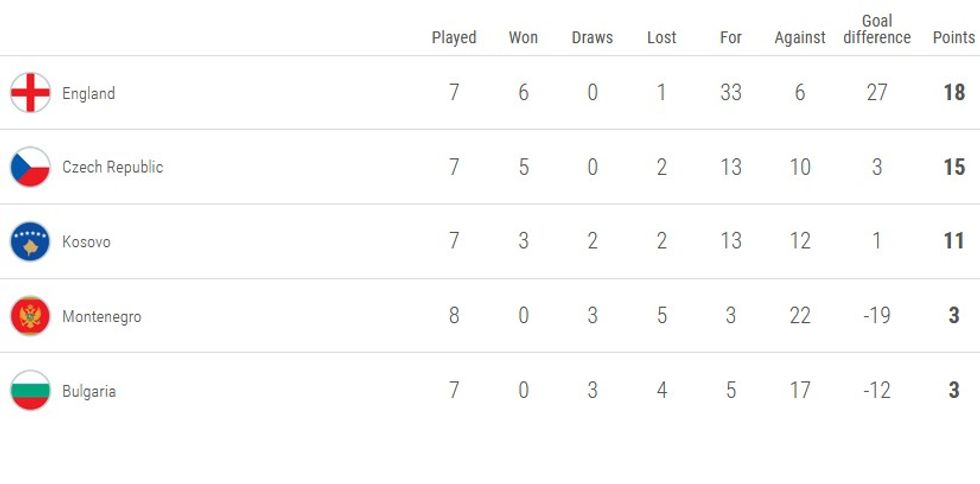Click the Lost column header
980x484 pixels.
(x=662, y=37)
